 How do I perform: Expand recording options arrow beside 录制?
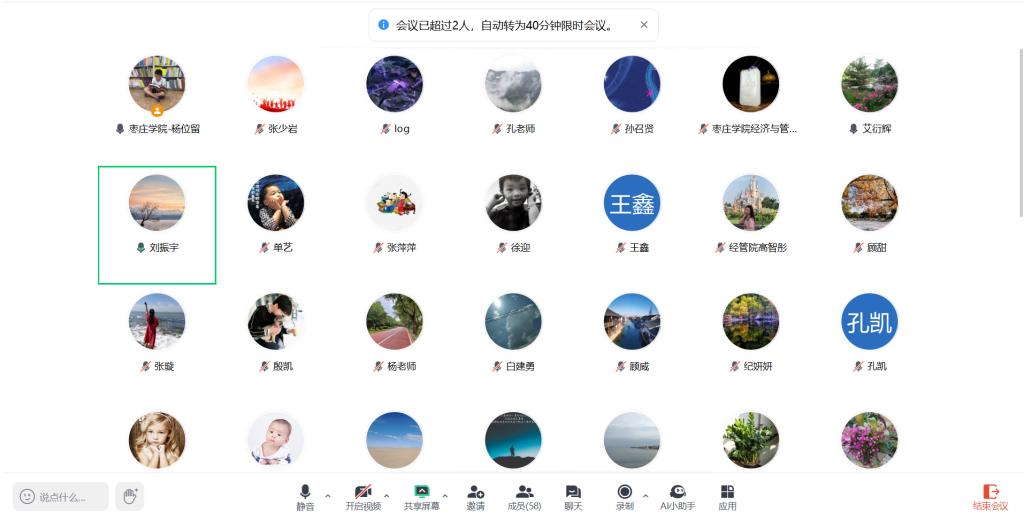click(x=645, y=496)
